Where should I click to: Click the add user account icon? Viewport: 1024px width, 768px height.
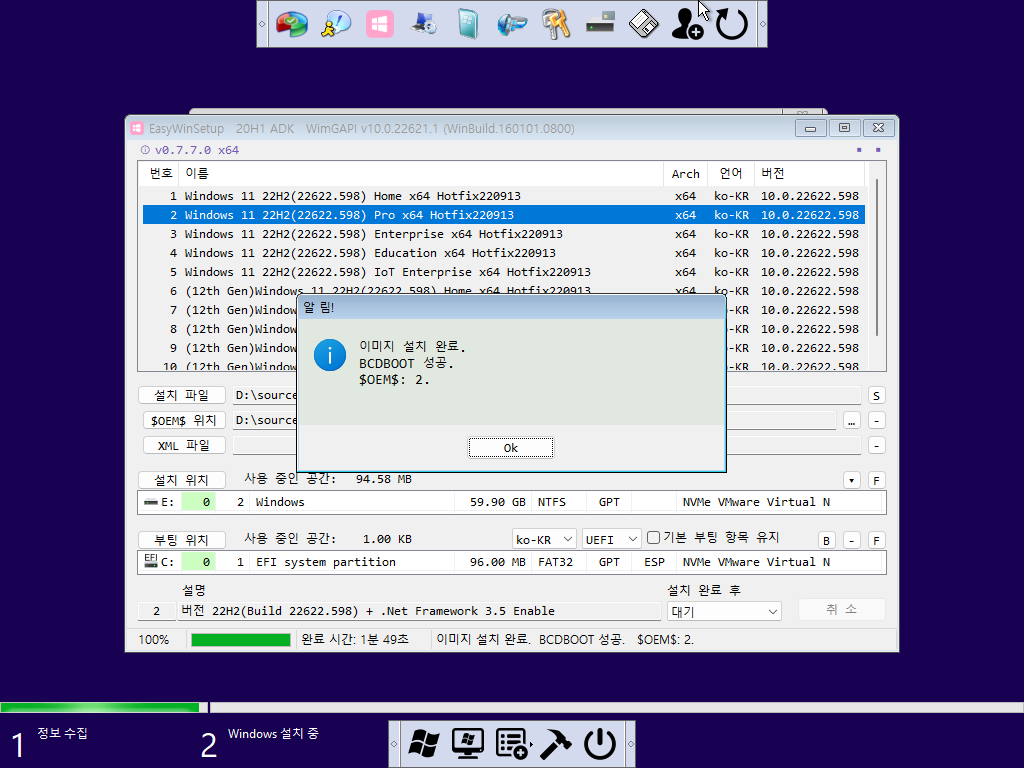coord(687,25)
